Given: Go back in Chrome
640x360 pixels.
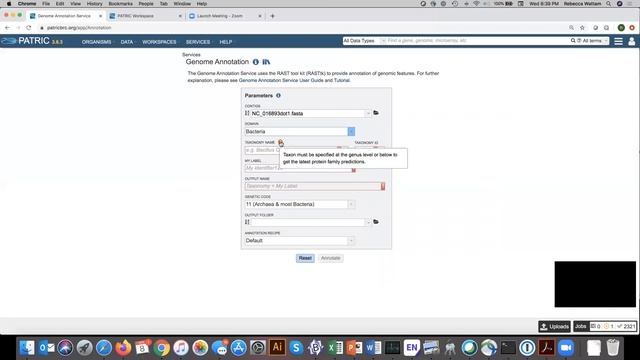Looking at the screenshot, I should coord(7,28).
